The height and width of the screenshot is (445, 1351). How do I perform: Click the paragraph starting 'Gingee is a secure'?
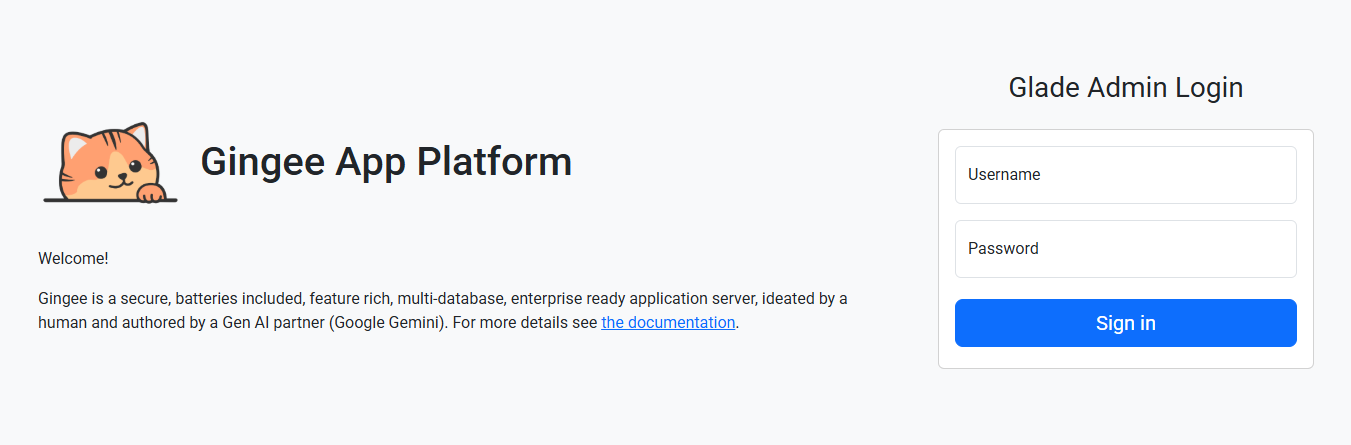[443, 311]
